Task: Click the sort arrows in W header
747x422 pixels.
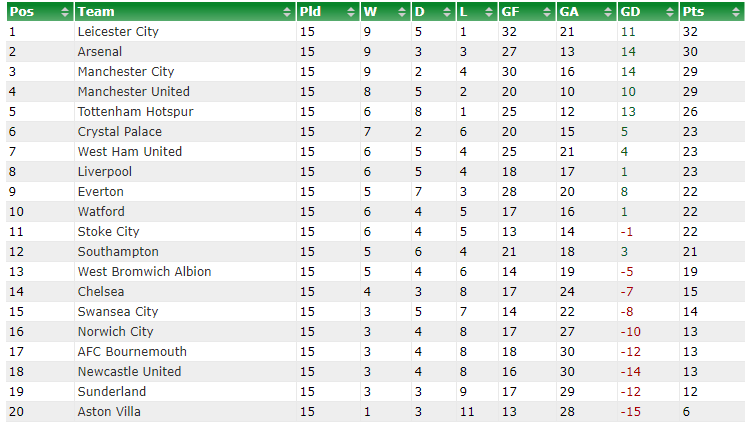Action: [402, 12]
